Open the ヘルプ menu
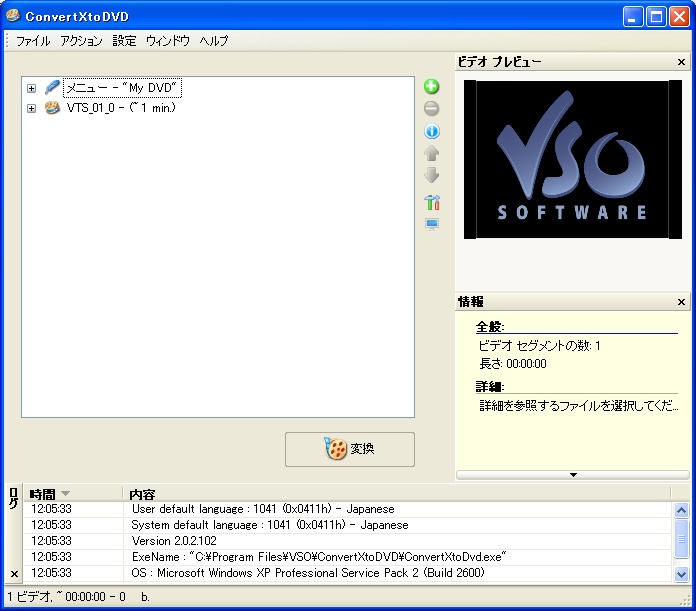Image resolution: width=696 pixels, height=611 pixels. coord(214,41)
